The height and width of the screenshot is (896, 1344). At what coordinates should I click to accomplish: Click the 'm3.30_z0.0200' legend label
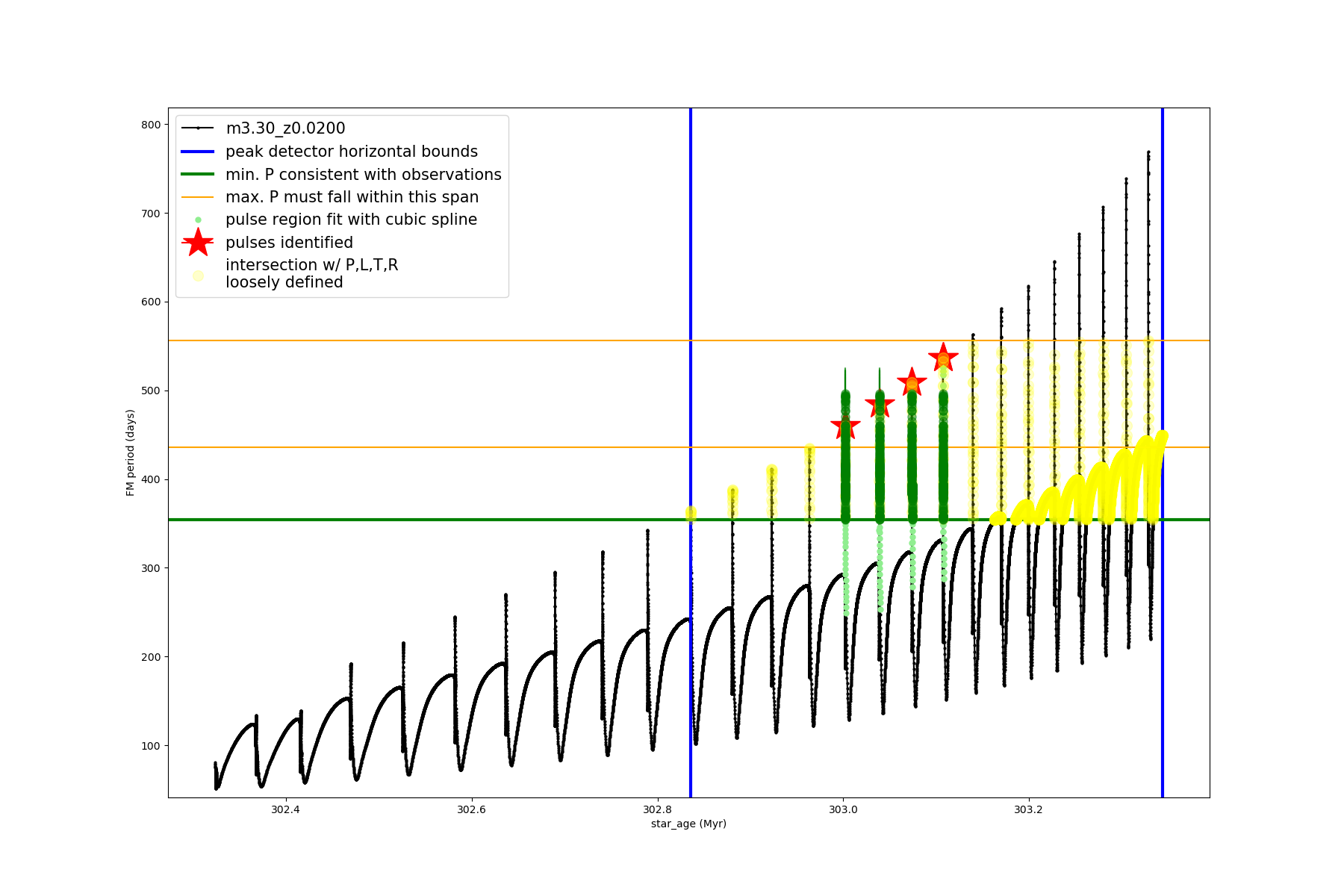point(285,128)
